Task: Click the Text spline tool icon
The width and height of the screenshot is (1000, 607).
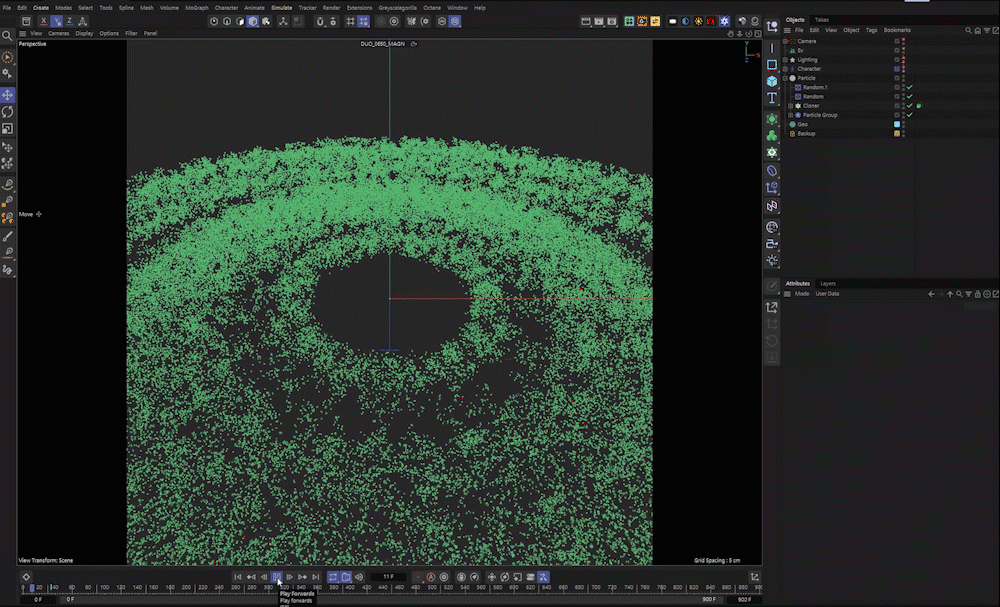Action: click(x=772, y=99)
